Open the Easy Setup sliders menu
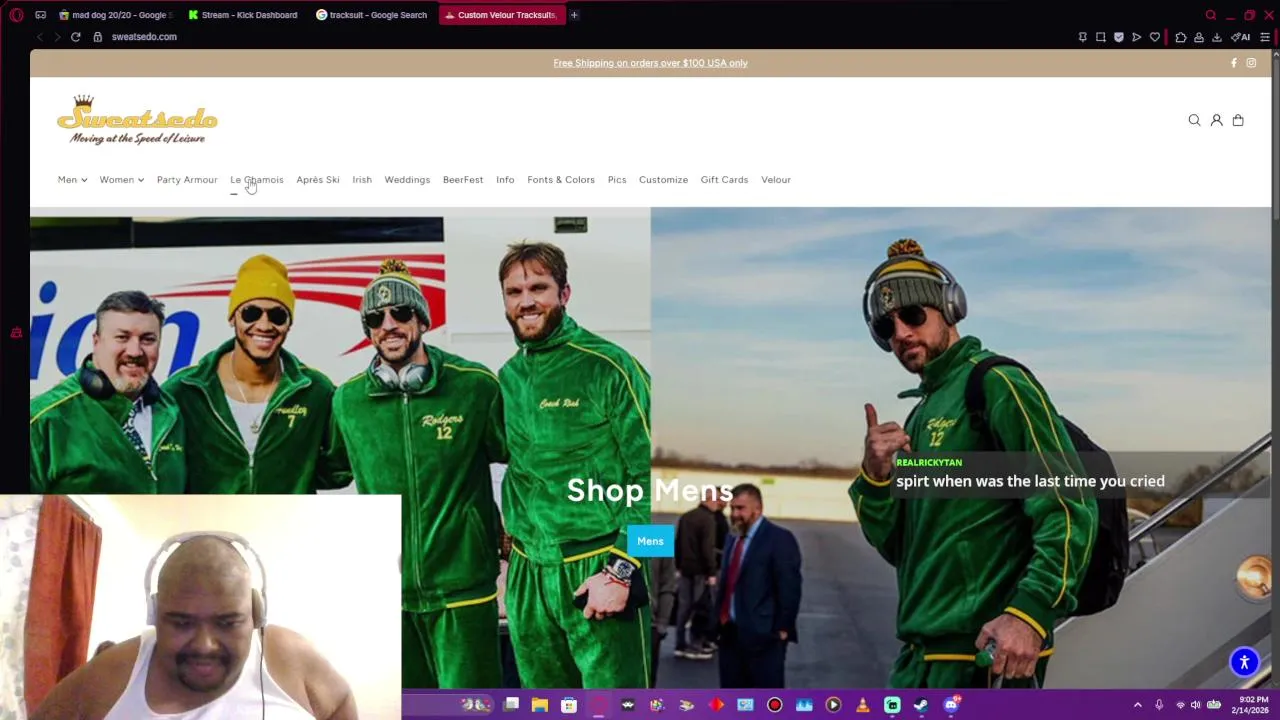 coord(1265,37)
